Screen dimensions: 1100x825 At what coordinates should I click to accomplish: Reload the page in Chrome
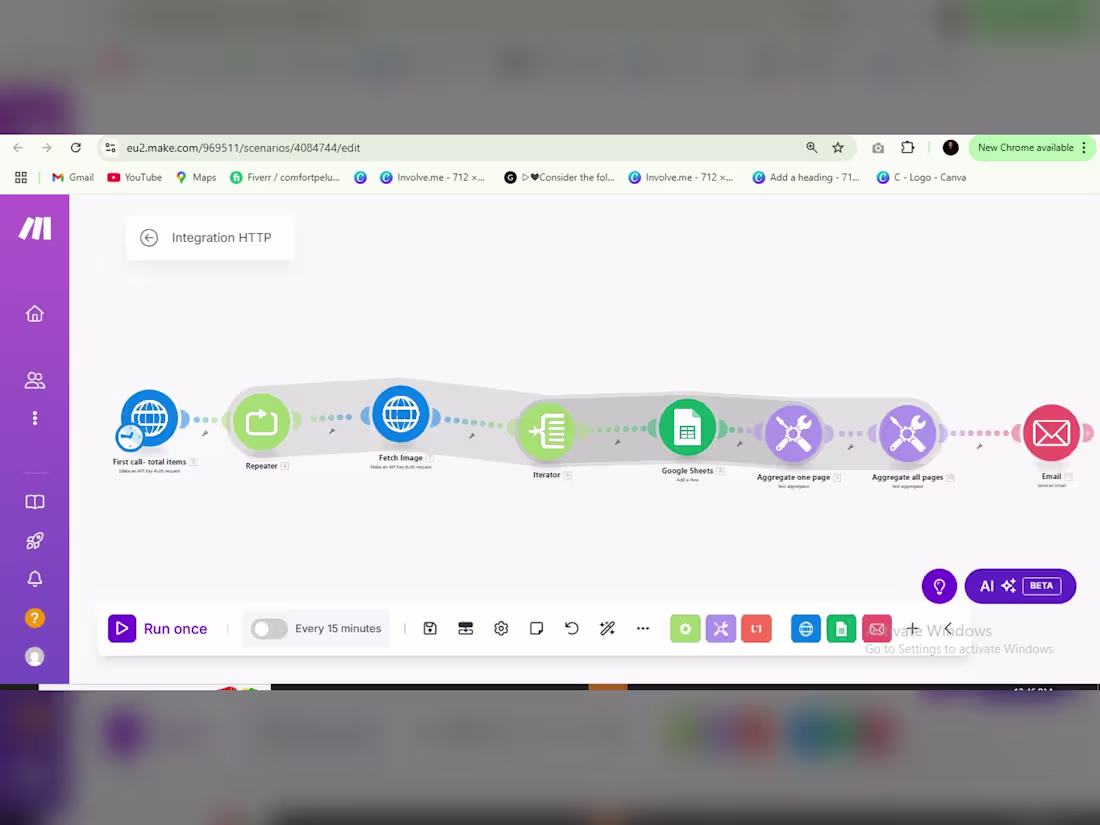(76, 147)
